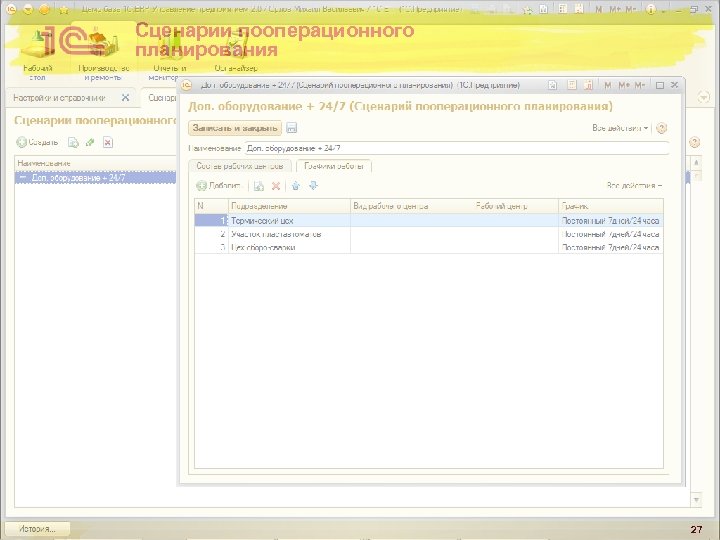
Task: Delete the selected schedule row with red X
Action: 276,186
